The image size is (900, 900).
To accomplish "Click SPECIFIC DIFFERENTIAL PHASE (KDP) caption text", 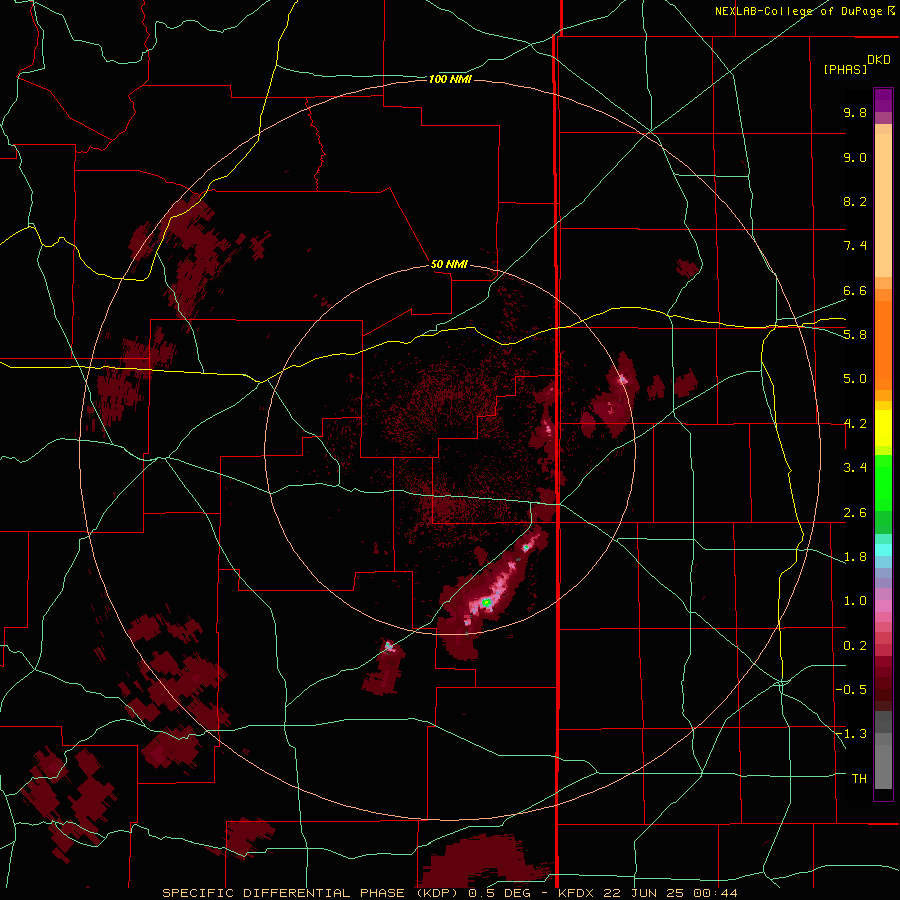I will coord(310,893).
